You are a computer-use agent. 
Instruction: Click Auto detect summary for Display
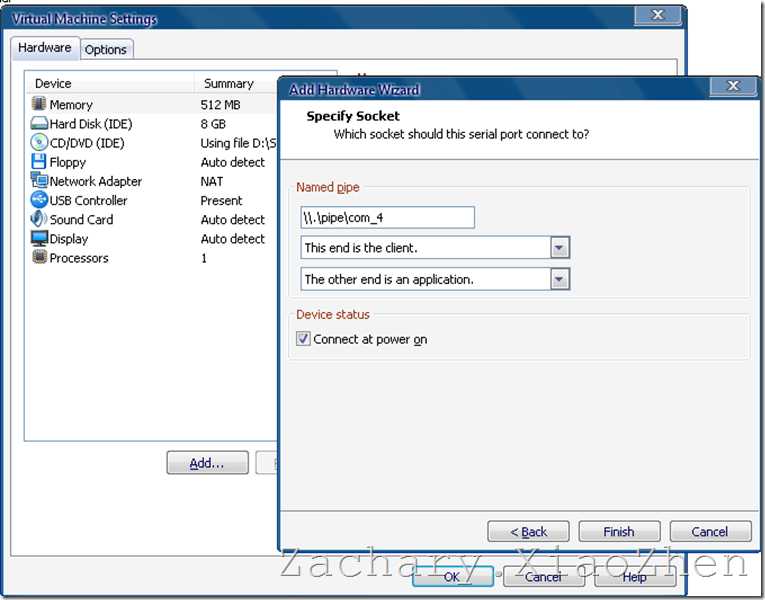(x=232, y=239)
